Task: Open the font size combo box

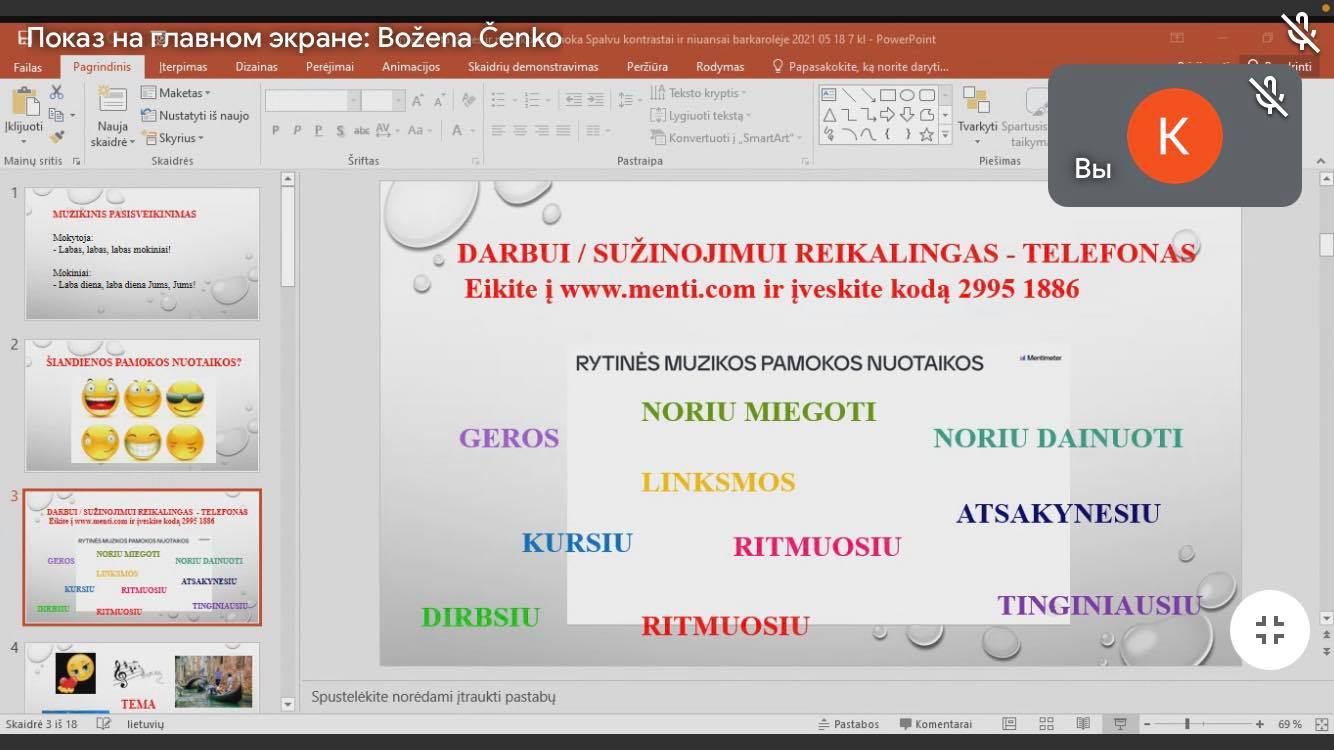Action: pos(382,101)
